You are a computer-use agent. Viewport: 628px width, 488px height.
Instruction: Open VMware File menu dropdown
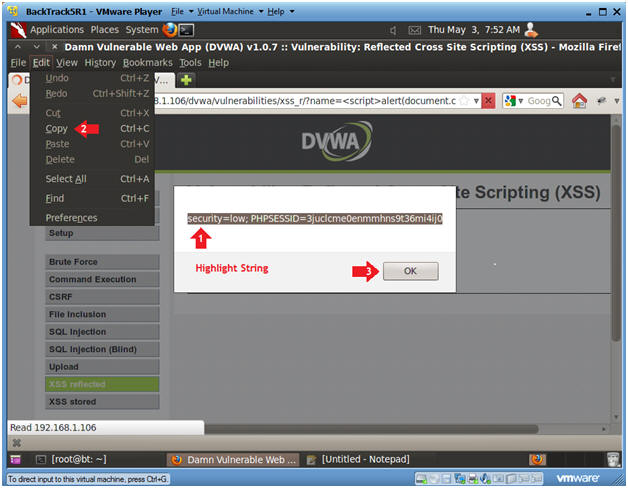[x=182, y=12]
